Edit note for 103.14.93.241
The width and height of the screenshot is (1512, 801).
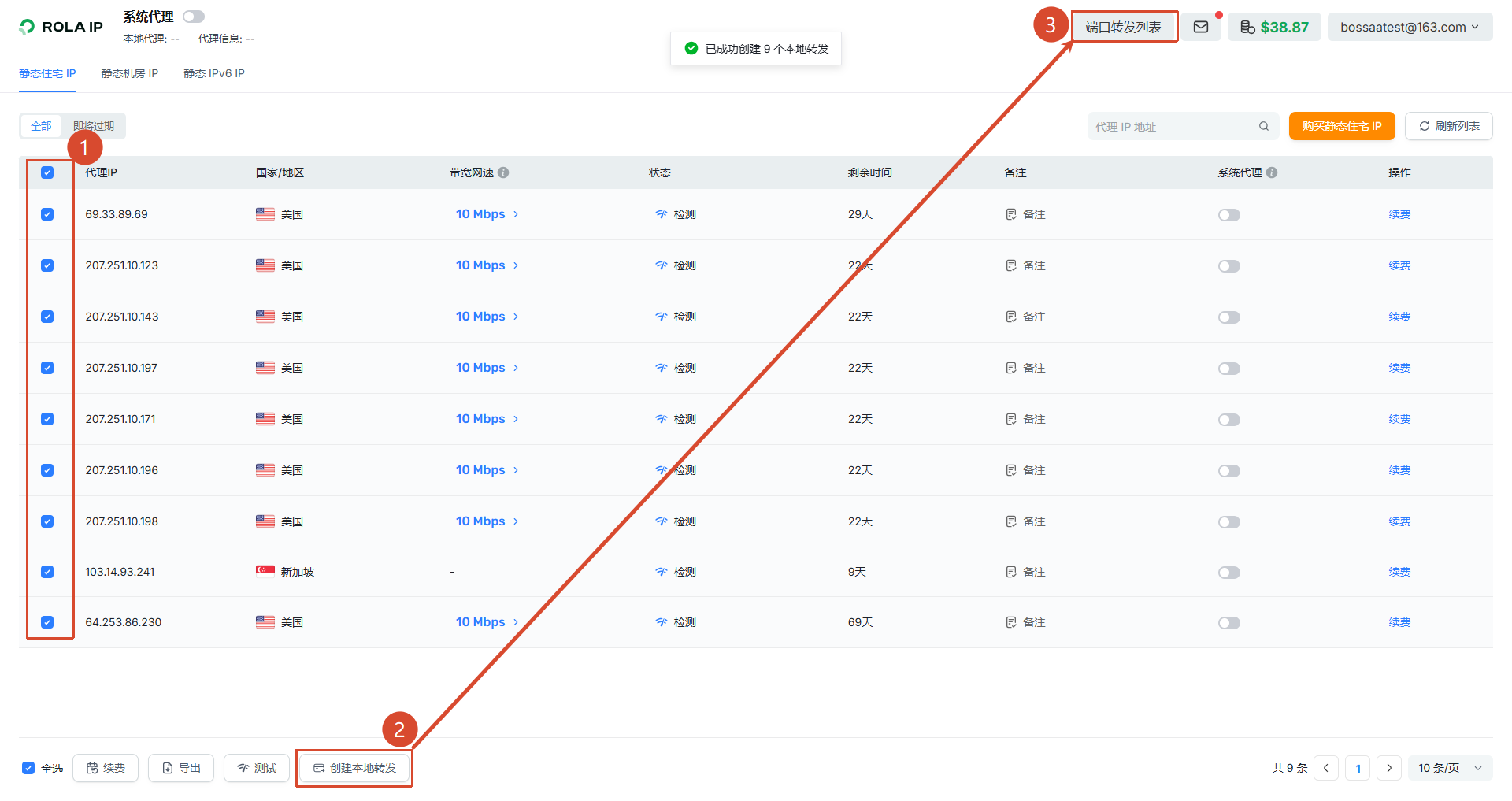tap(1025, 572)
